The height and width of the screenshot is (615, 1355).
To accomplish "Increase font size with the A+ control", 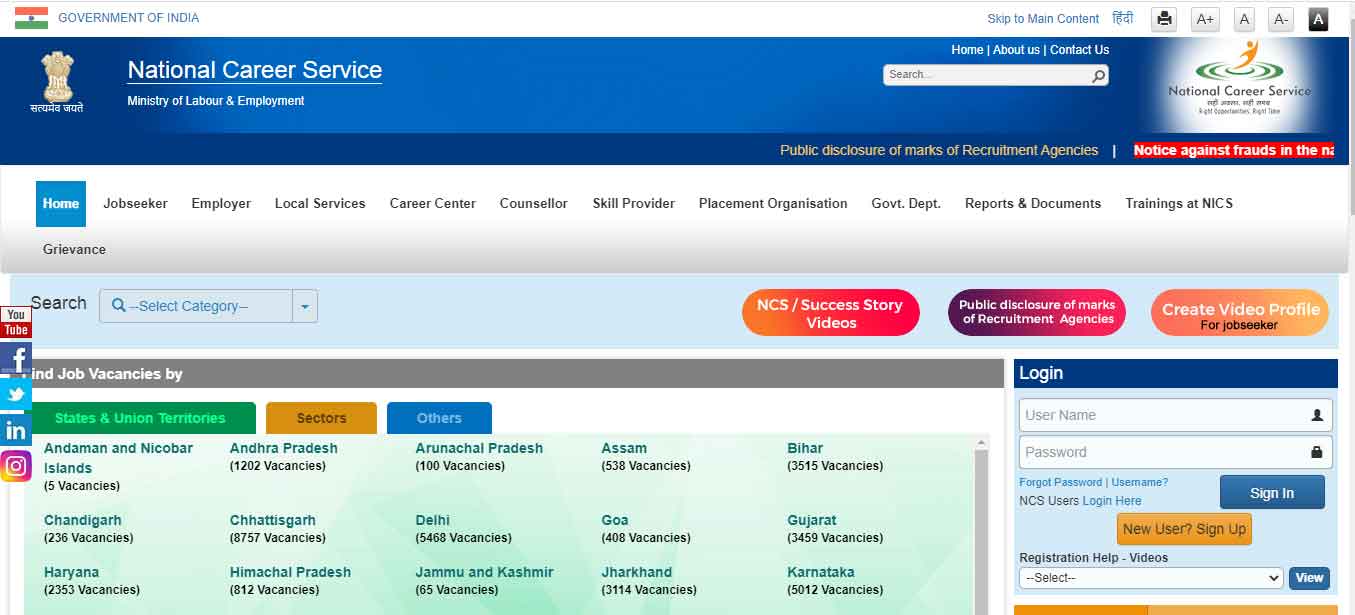I will (x=1205, y=19).
